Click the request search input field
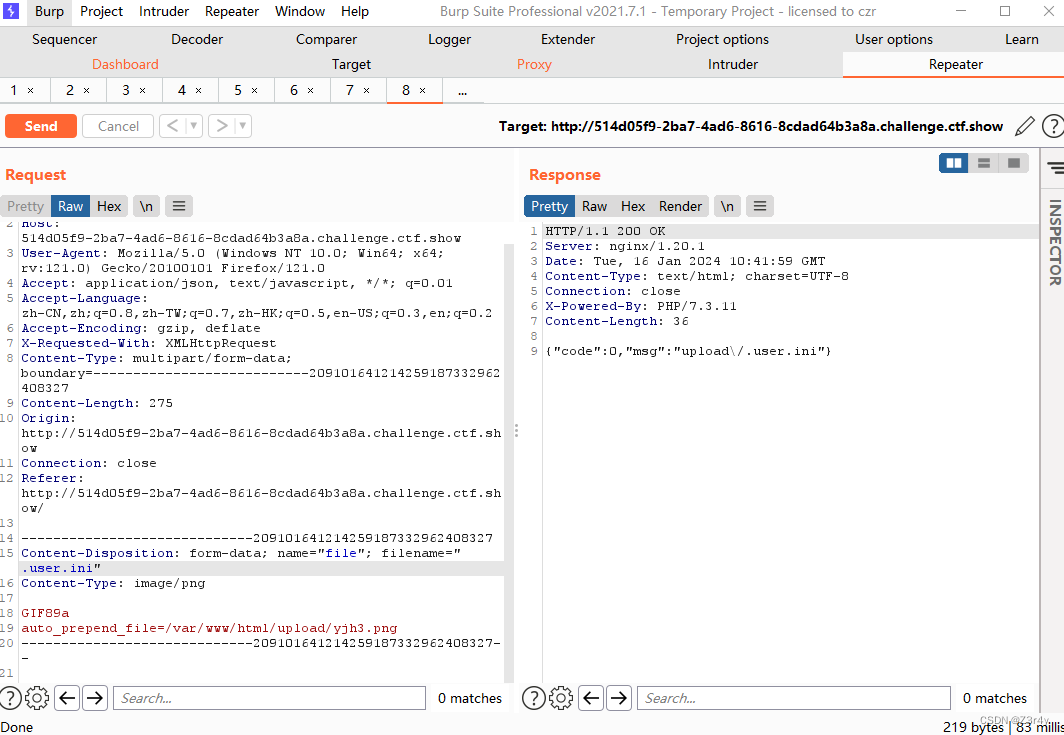This screenshot has height=735, width=1064. pyautogui.click(x=269, y=698)
